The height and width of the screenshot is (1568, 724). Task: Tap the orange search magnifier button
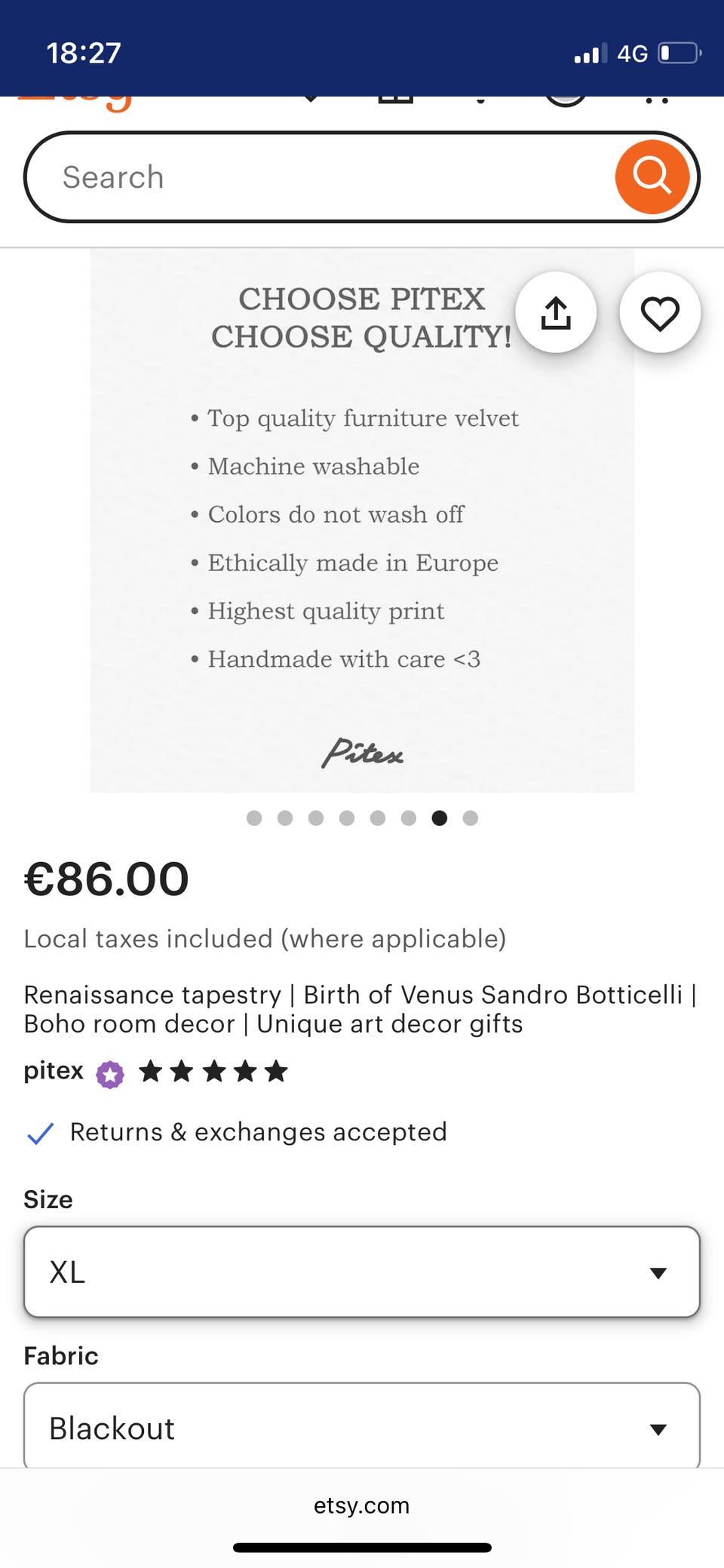652,177
